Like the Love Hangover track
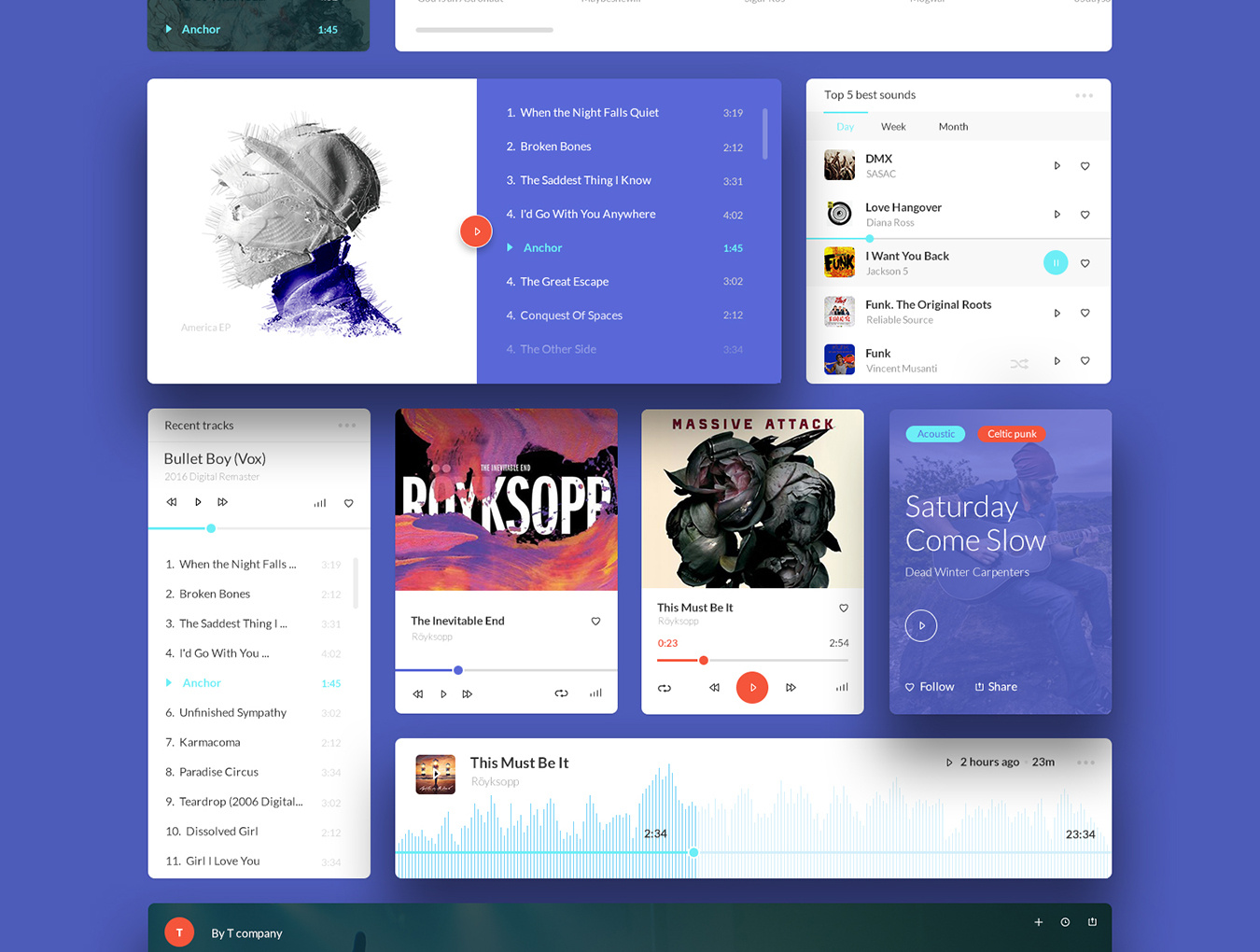Screen dimensions: 1260x952 1085,215
